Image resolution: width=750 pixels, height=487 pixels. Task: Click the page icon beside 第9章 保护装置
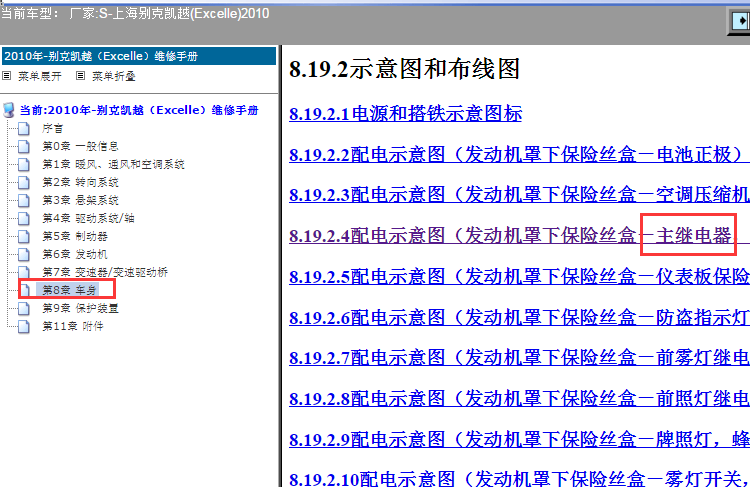pyautogui.click(x=23, y=309)
